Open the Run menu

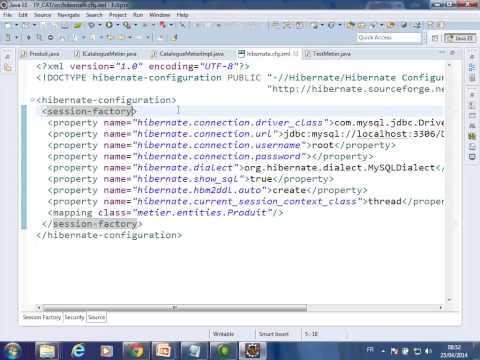138,15
